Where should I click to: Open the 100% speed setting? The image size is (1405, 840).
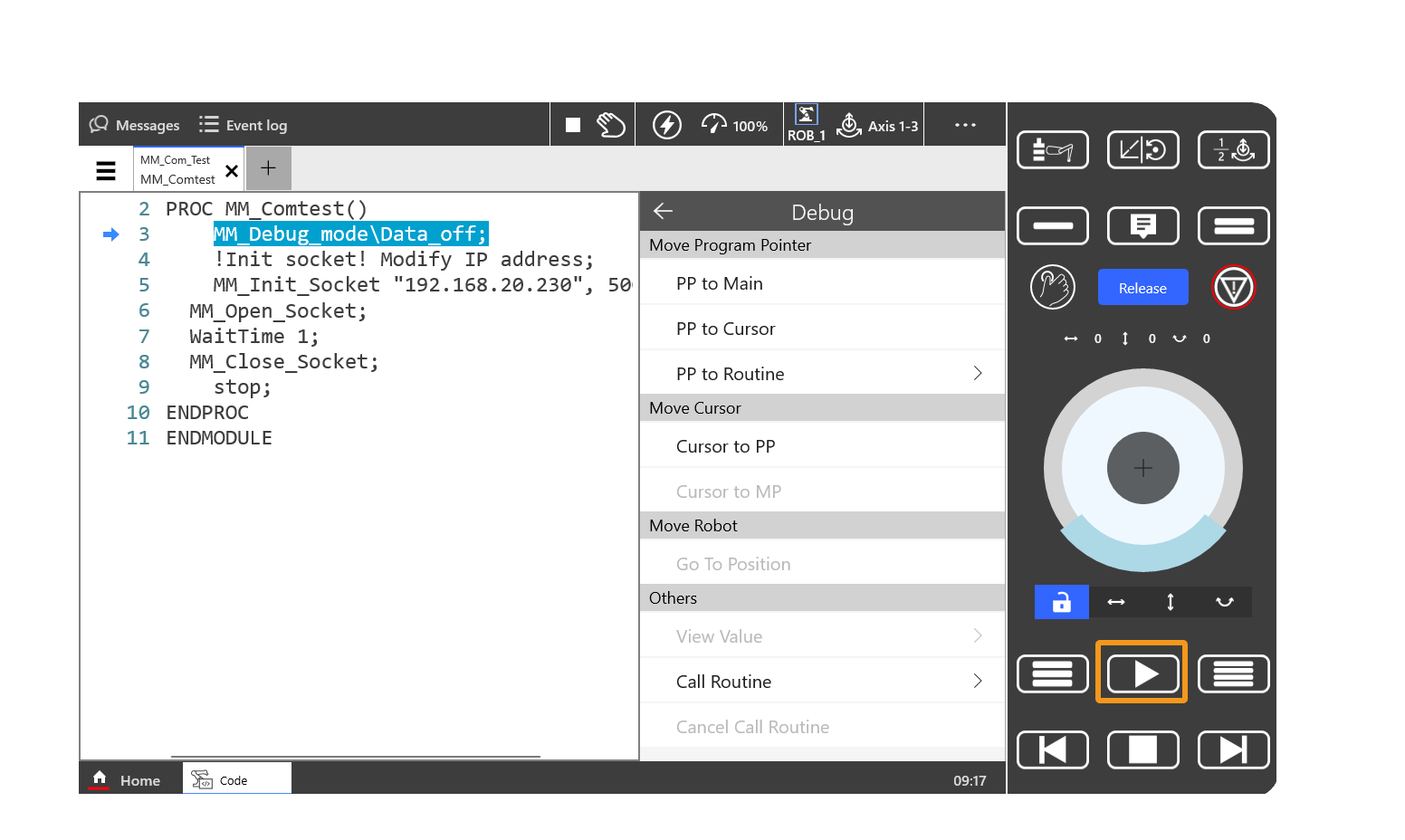pos(735,125)
